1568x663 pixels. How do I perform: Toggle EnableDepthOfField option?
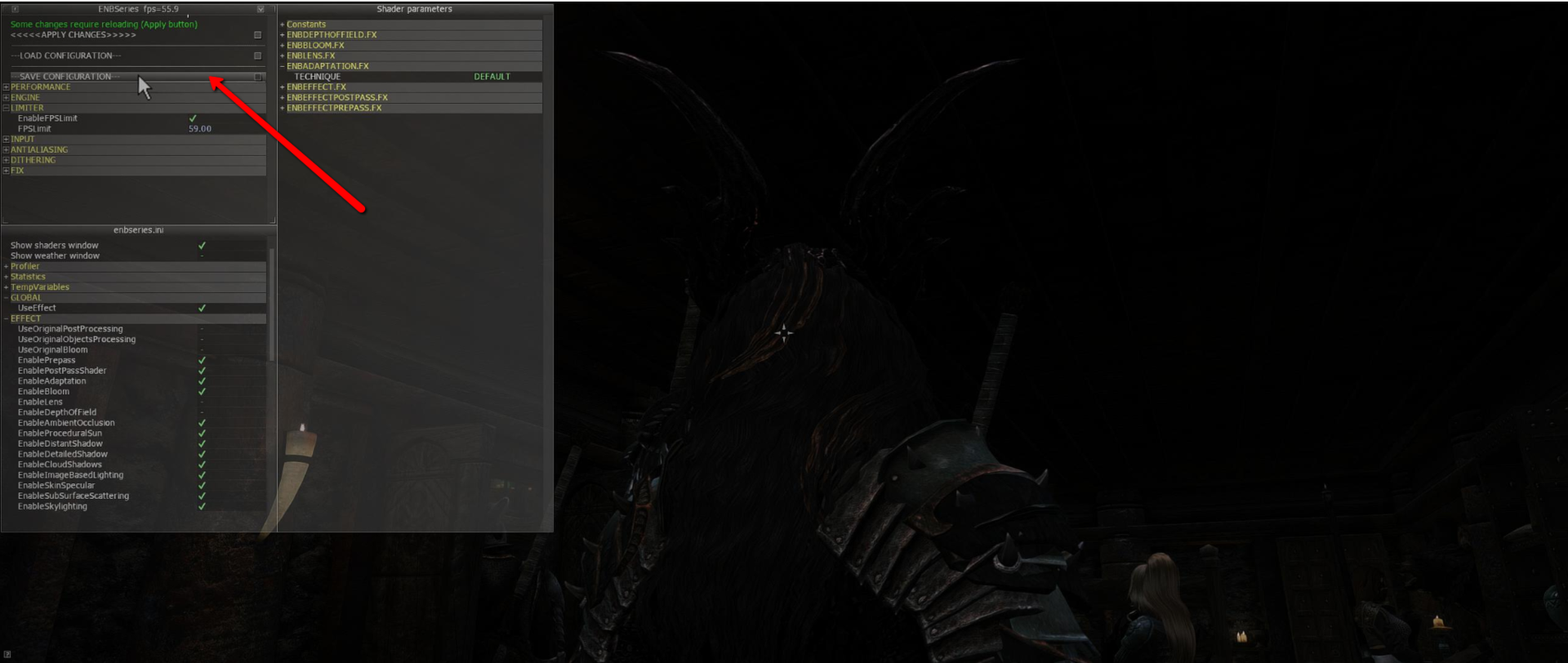pyautogui.click(x=202, y=412)
